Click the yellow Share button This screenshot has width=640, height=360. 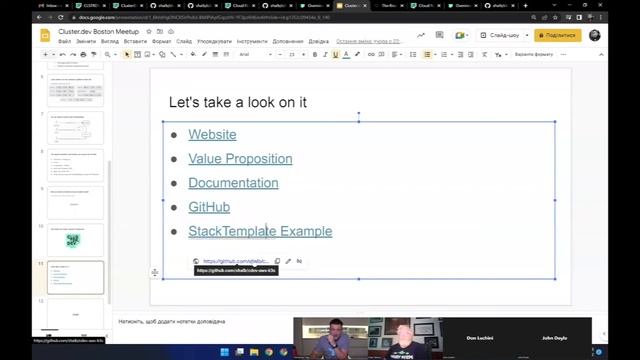coord(558,36)
